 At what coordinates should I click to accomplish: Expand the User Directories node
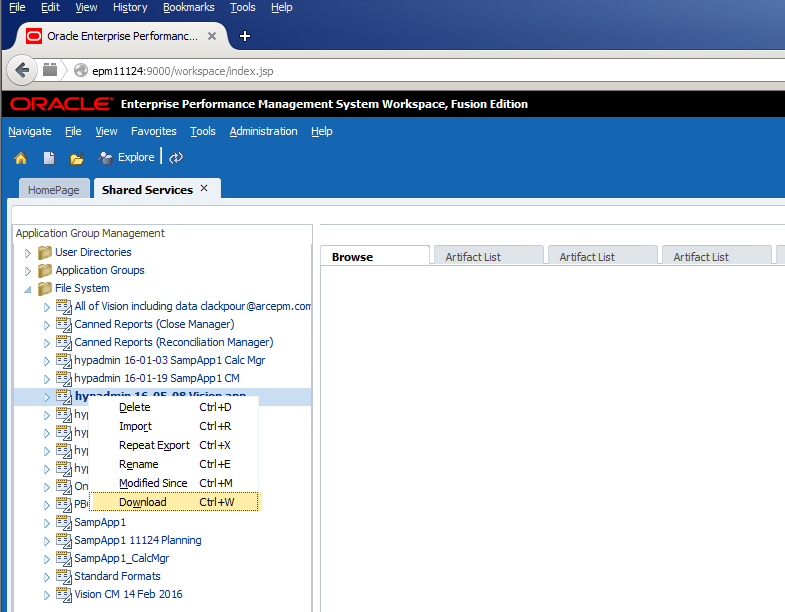click(28, 253)
